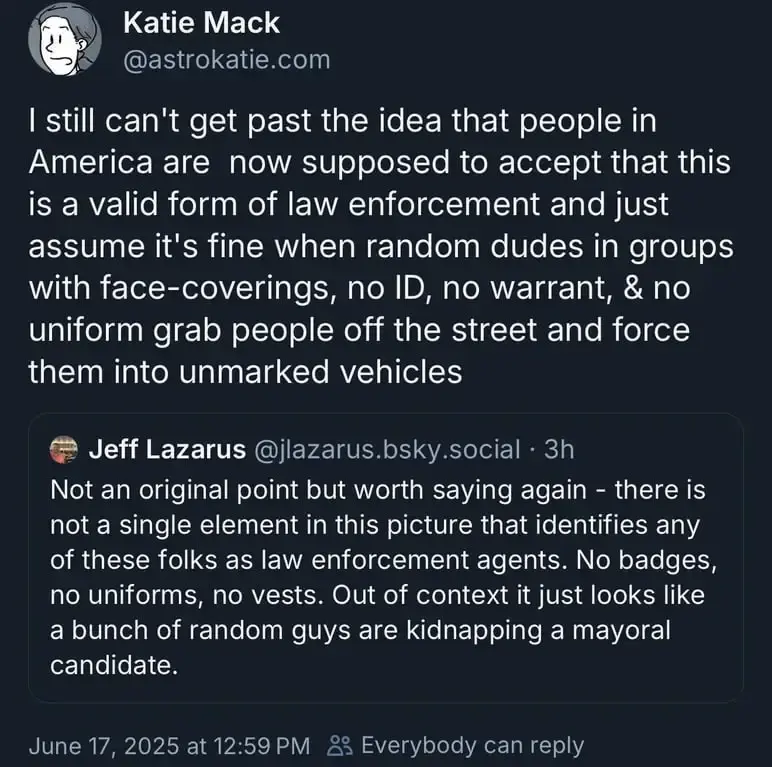Click the "Everybody can reply" label
Viewport: 772px width, 767px height.
(472, 745)
